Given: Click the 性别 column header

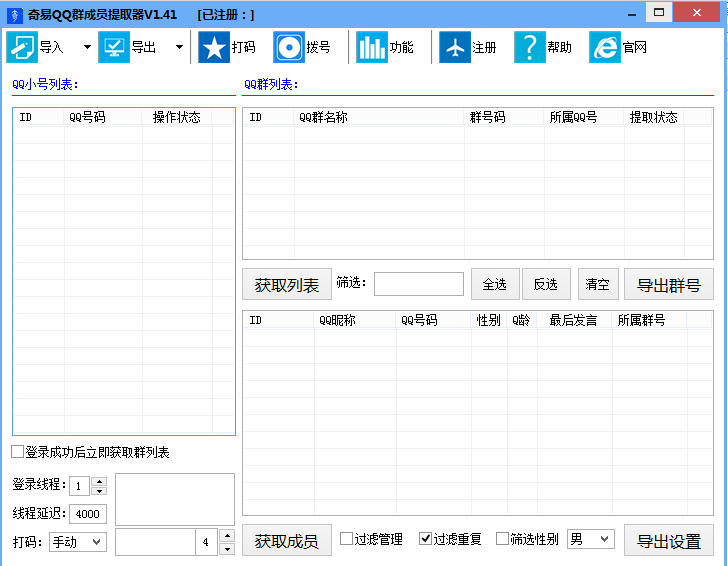Looking at the screenshot, I should pyautogui.click(x=489, y=320).
